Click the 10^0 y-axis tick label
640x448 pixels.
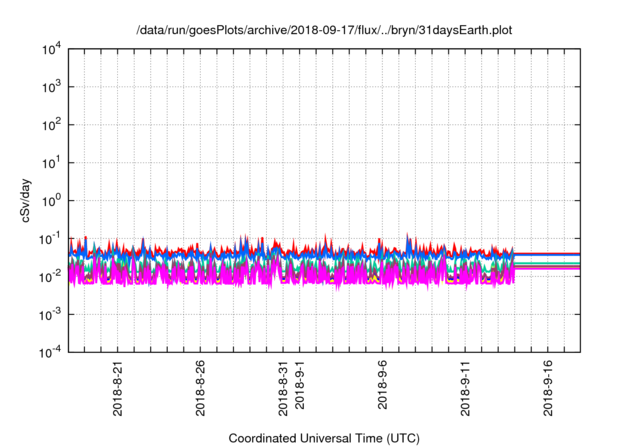(52, 200)
